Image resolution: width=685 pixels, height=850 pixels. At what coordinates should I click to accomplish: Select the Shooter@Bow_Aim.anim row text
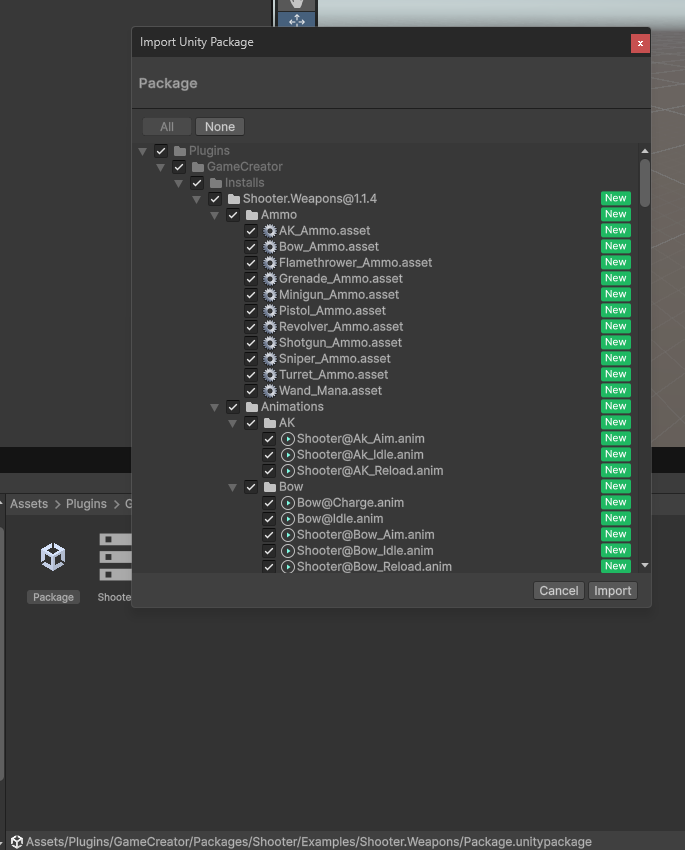pyautogui.click(x=365, y=535)
